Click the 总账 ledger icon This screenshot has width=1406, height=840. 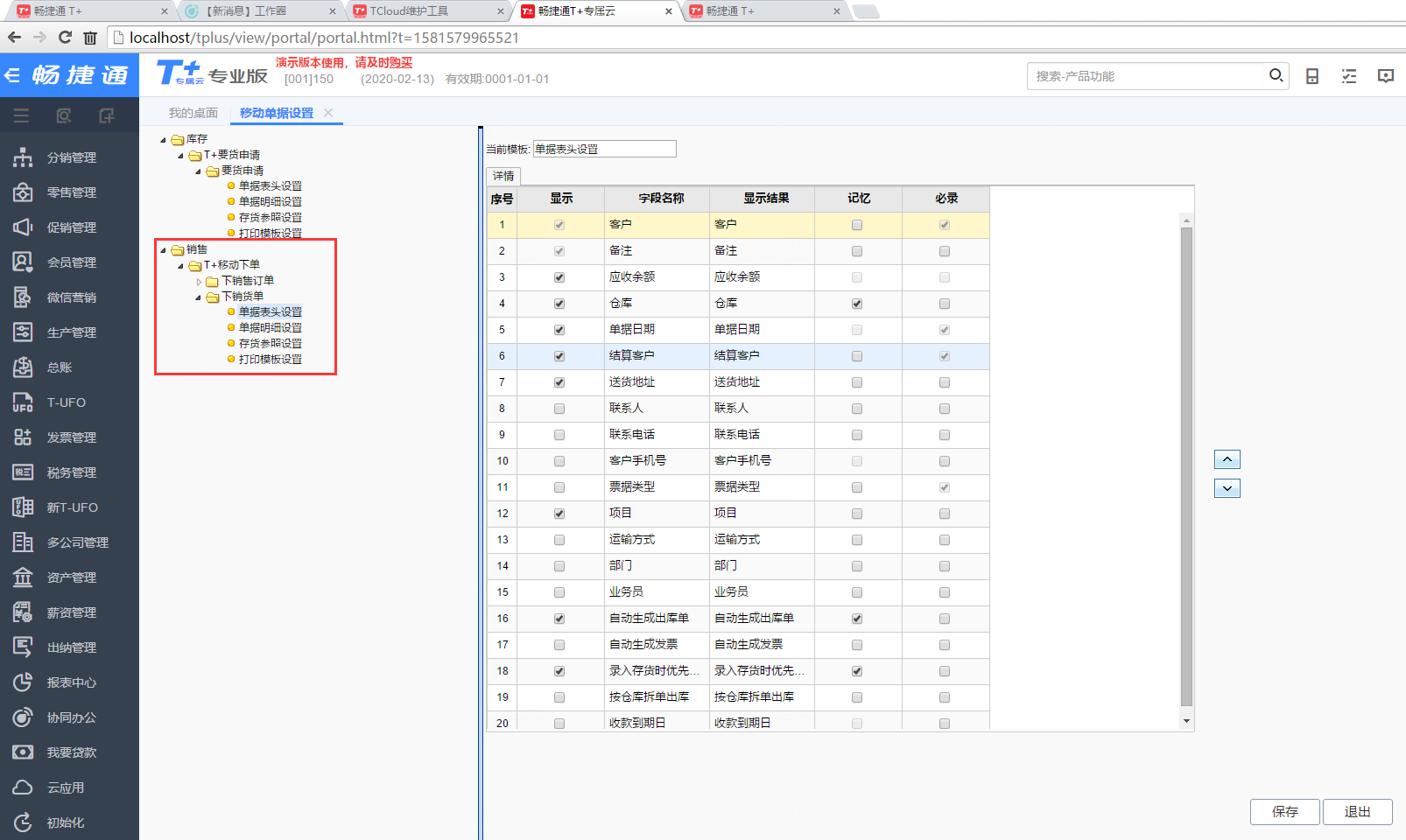(23, 367)
